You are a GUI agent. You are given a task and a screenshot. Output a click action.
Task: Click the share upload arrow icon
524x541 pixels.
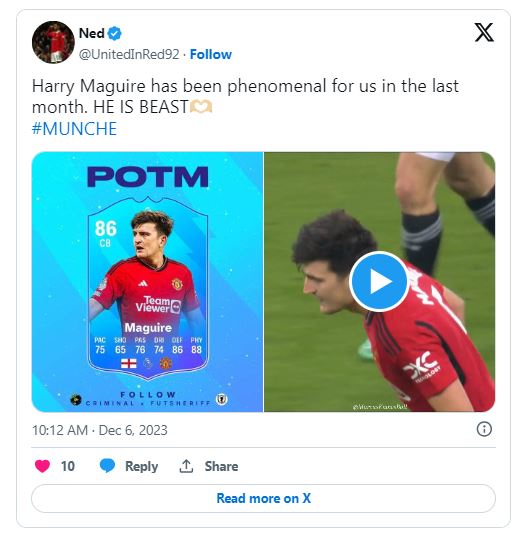[x=186, y=466]
